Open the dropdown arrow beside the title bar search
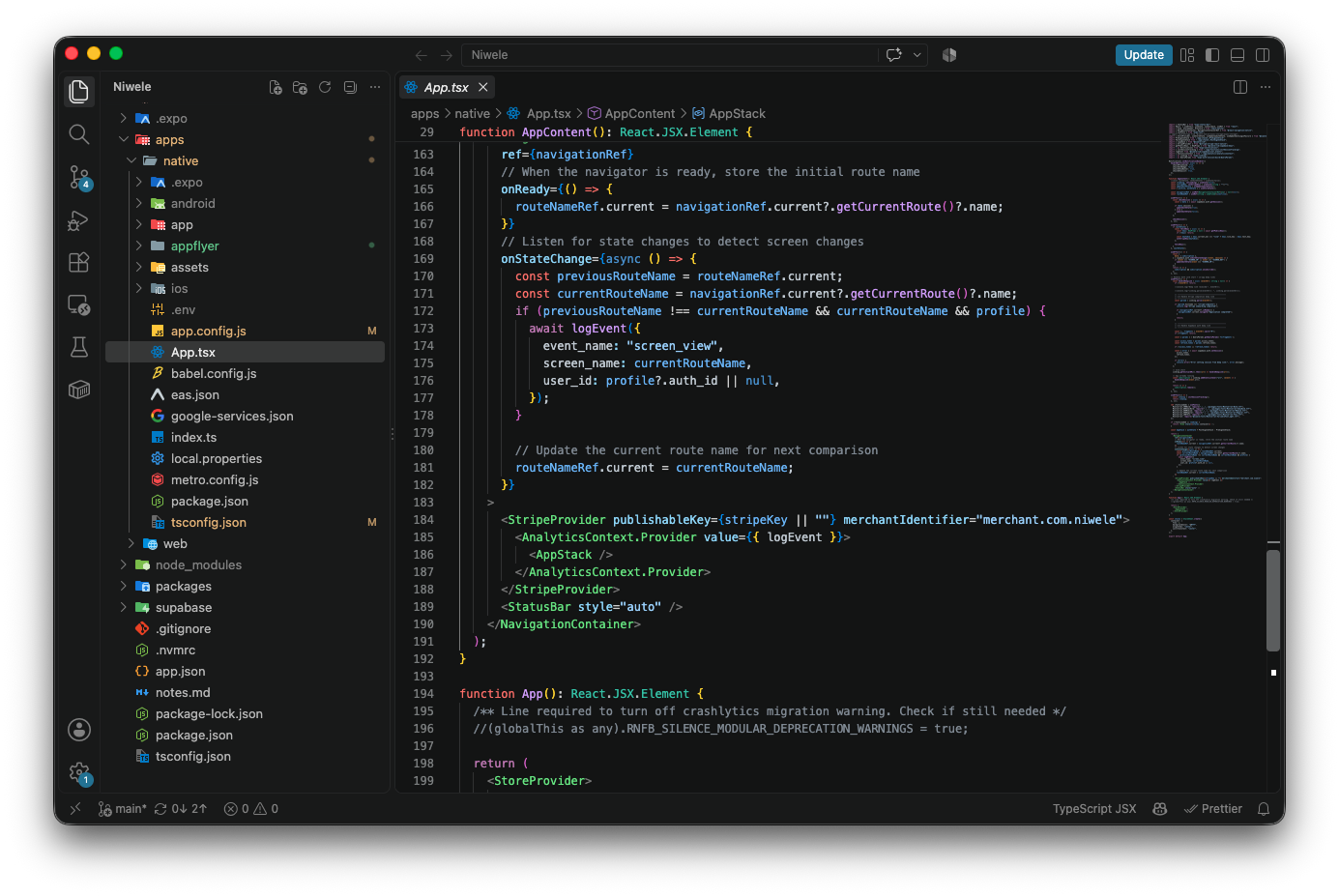 (917, 55)
